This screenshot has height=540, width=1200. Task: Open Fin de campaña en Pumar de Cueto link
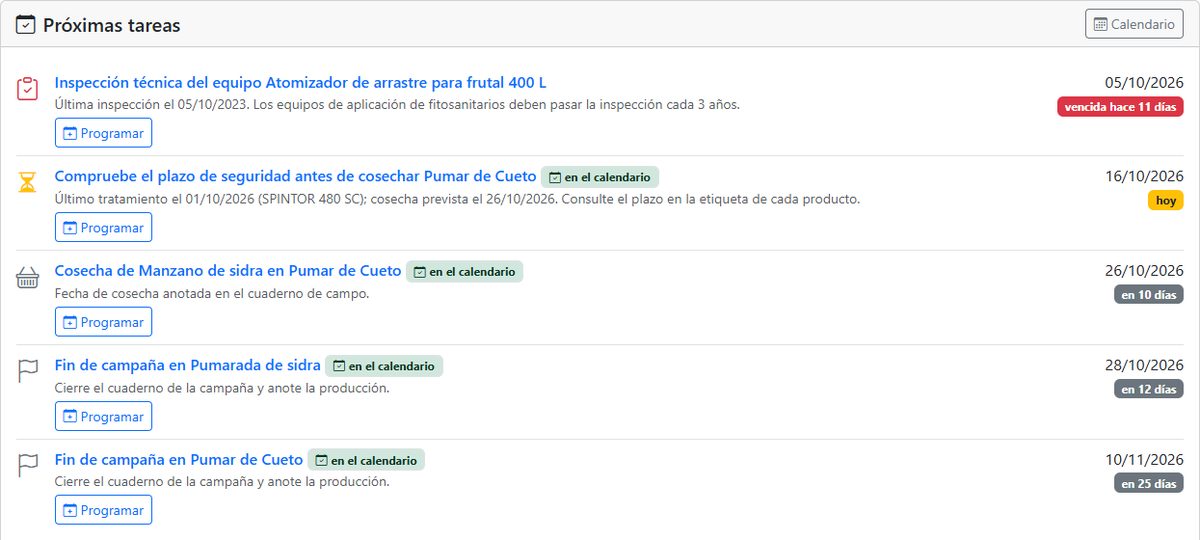pos(178,459)
